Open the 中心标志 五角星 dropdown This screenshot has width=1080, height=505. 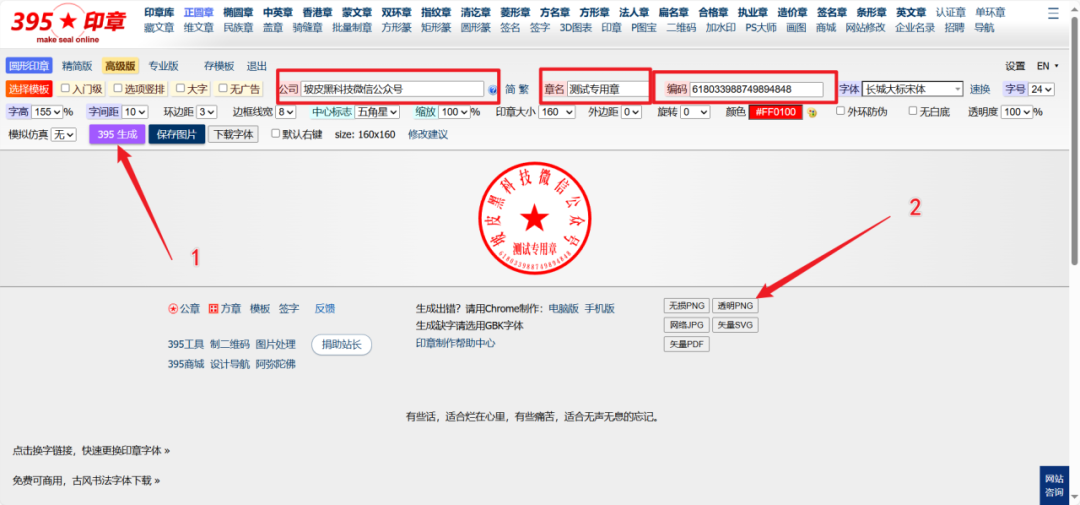(377, 112)
